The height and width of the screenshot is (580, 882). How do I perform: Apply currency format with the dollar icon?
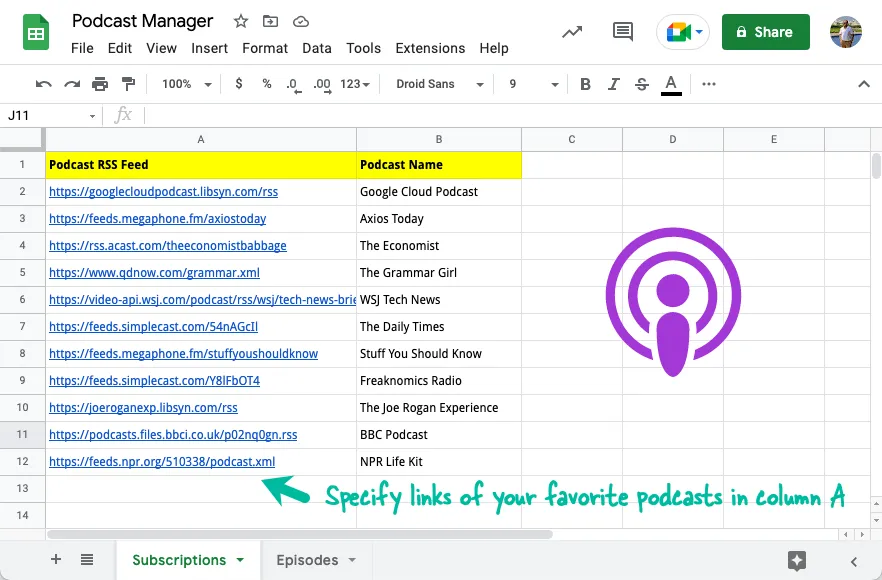pos(237,84)
